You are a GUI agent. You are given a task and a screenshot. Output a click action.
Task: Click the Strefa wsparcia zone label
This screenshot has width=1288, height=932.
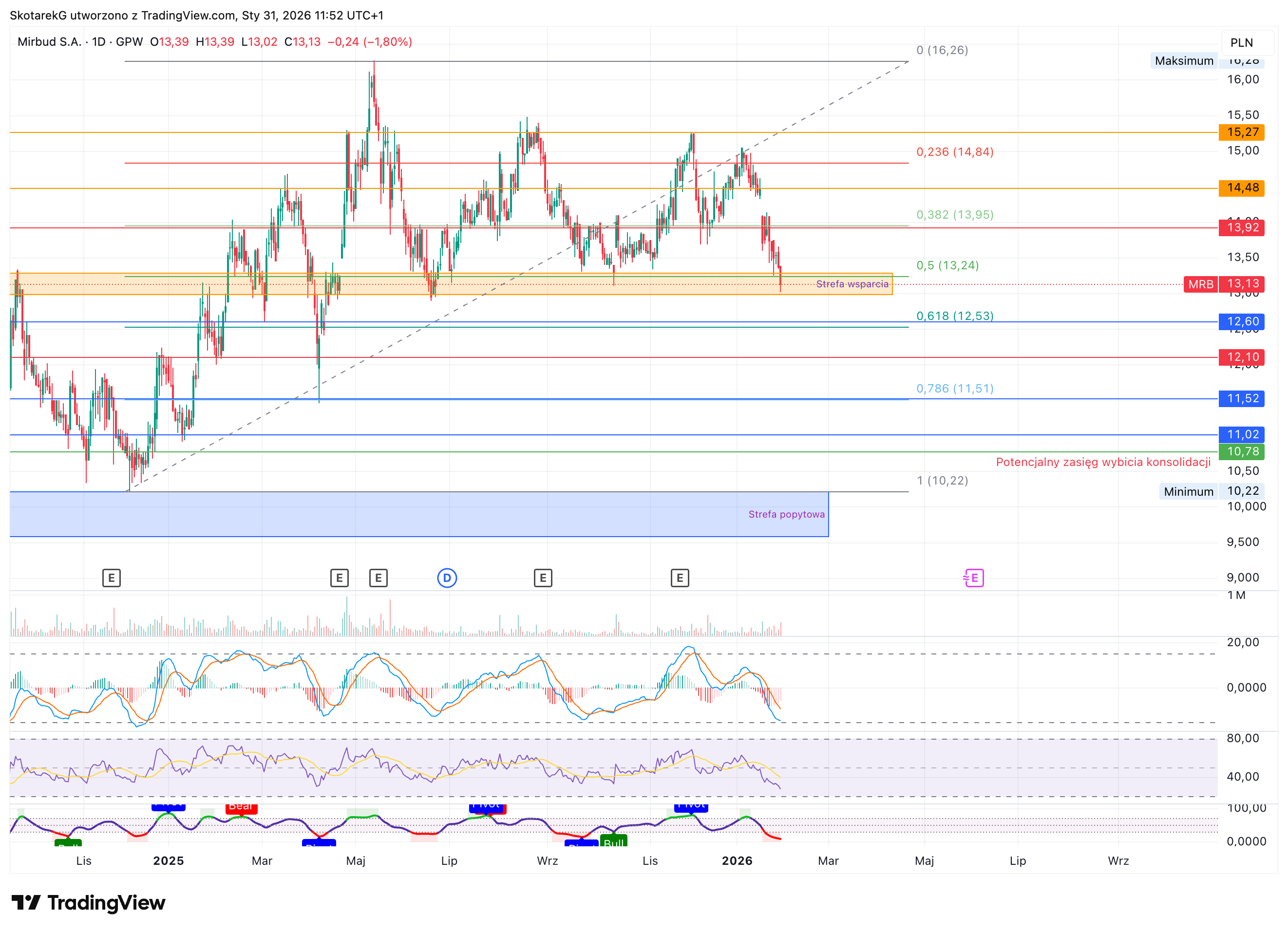coord(852,284)
